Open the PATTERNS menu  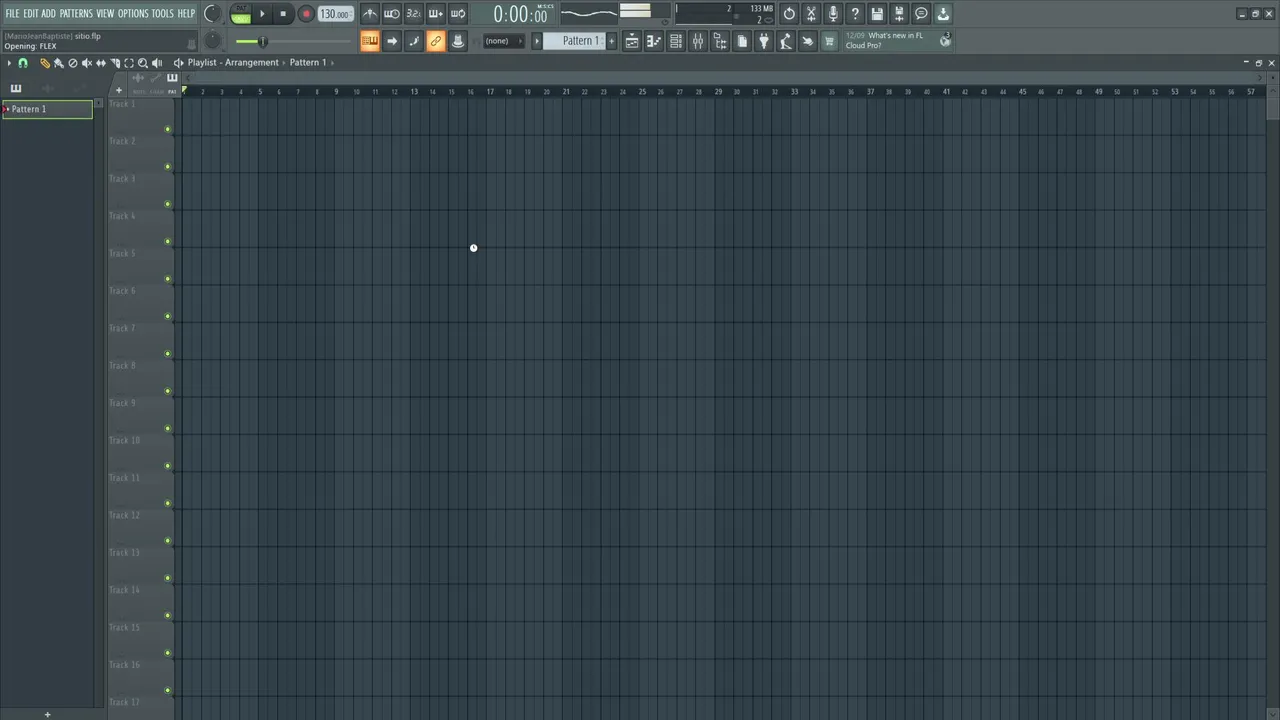(x=76, y=14)
